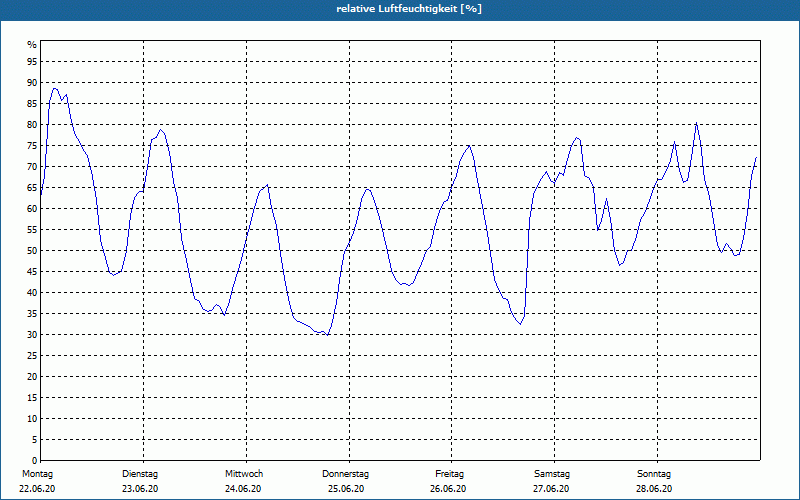This screenshot has width=800, height=500.
Task: Click the '%' unit label on the y-axis
Action: pyautogui.click(x=32, y=45)
